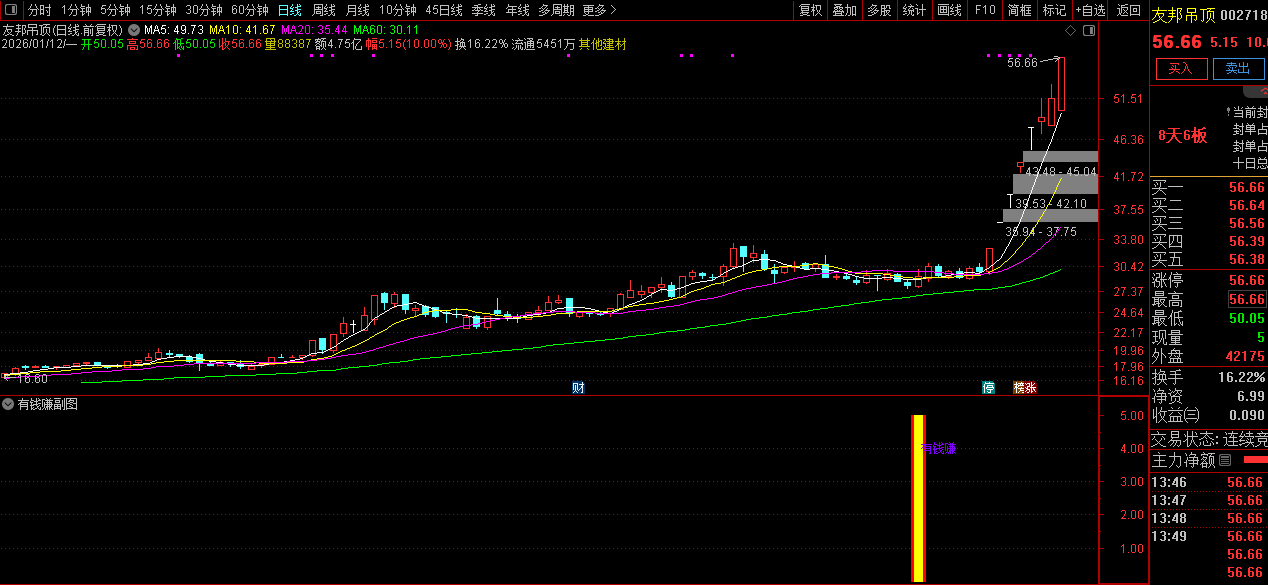Click the 标记 mark button

click(1054, 10)
